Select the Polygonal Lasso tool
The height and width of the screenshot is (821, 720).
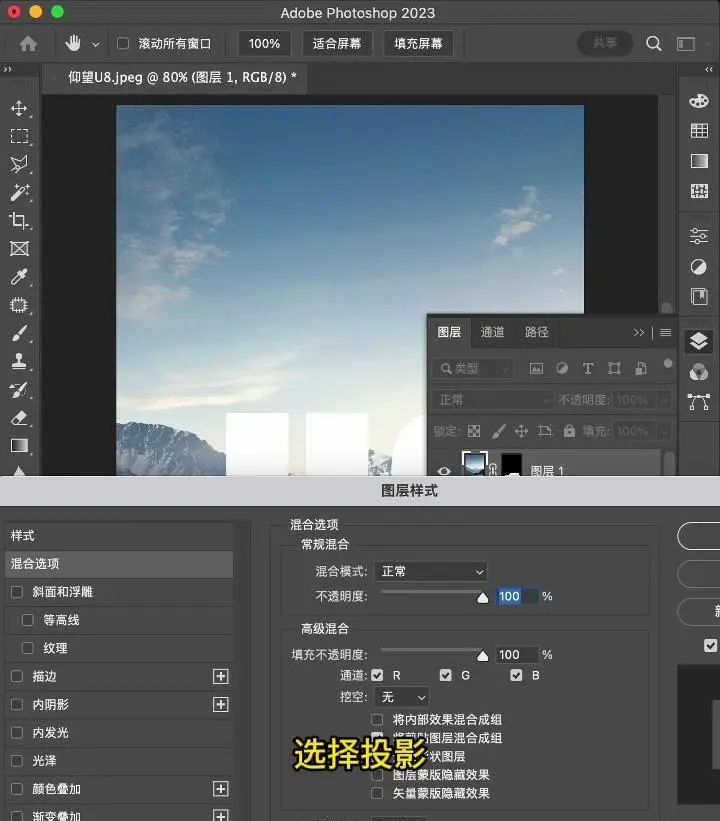(x=19, y=164)
